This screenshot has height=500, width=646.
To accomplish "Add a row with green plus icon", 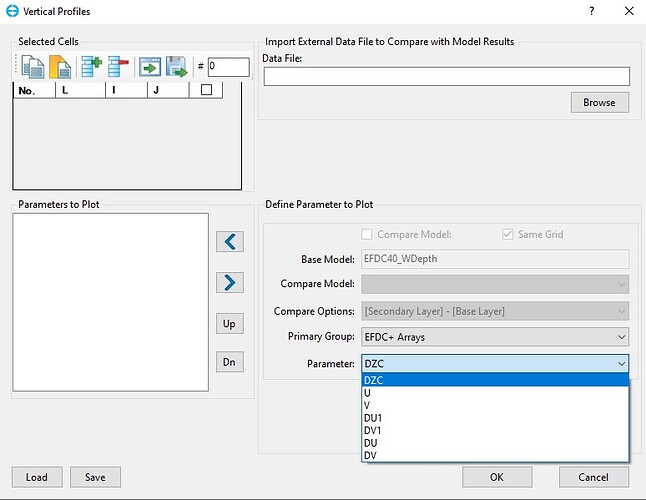I will pos(91,67).
